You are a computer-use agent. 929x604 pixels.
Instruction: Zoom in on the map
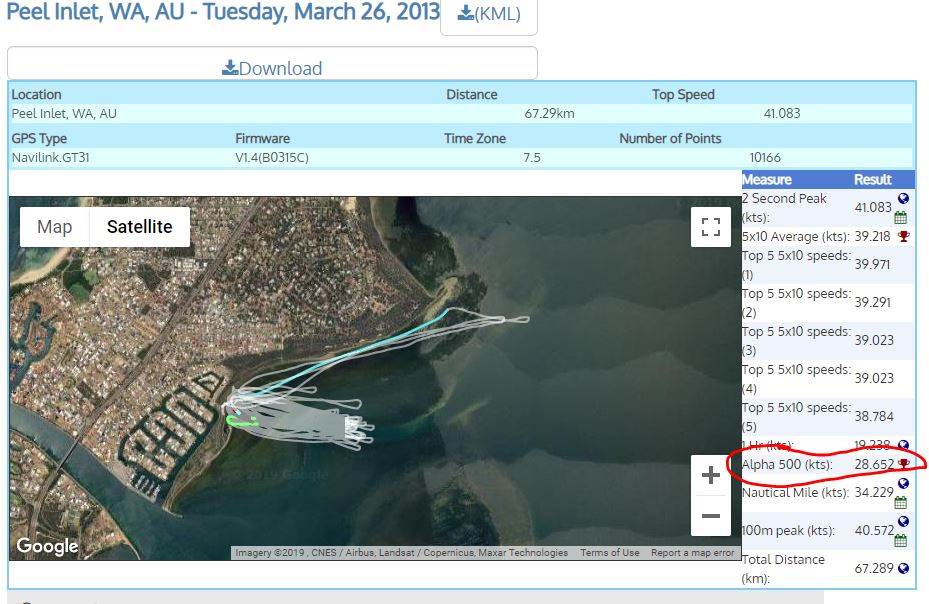coord(710,476)
